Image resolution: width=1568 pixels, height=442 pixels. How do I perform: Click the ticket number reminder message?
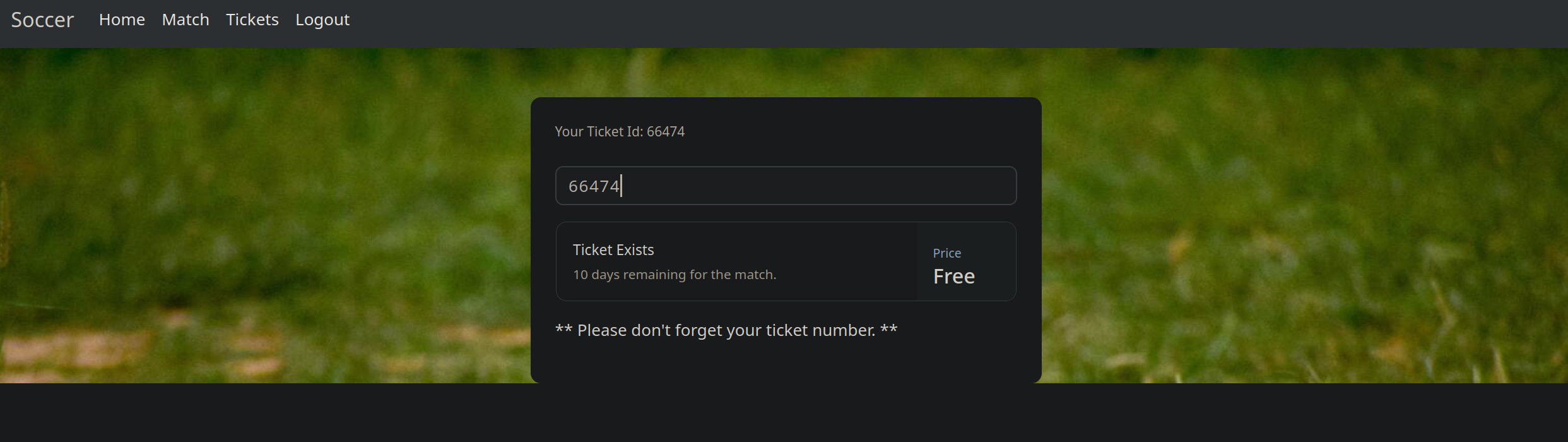coord(726,330)
